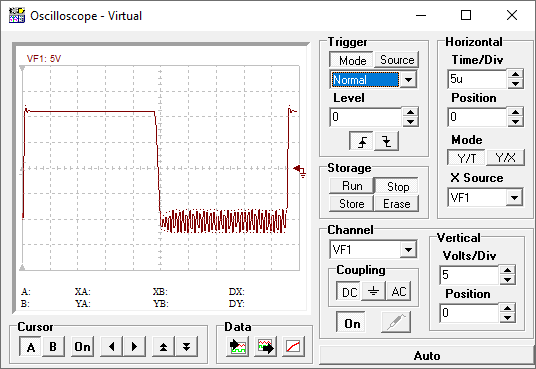The height and width of the screenshot is (369, 536).
Task: Click the Volts/Div input field
Action: [x=469, y=275]
